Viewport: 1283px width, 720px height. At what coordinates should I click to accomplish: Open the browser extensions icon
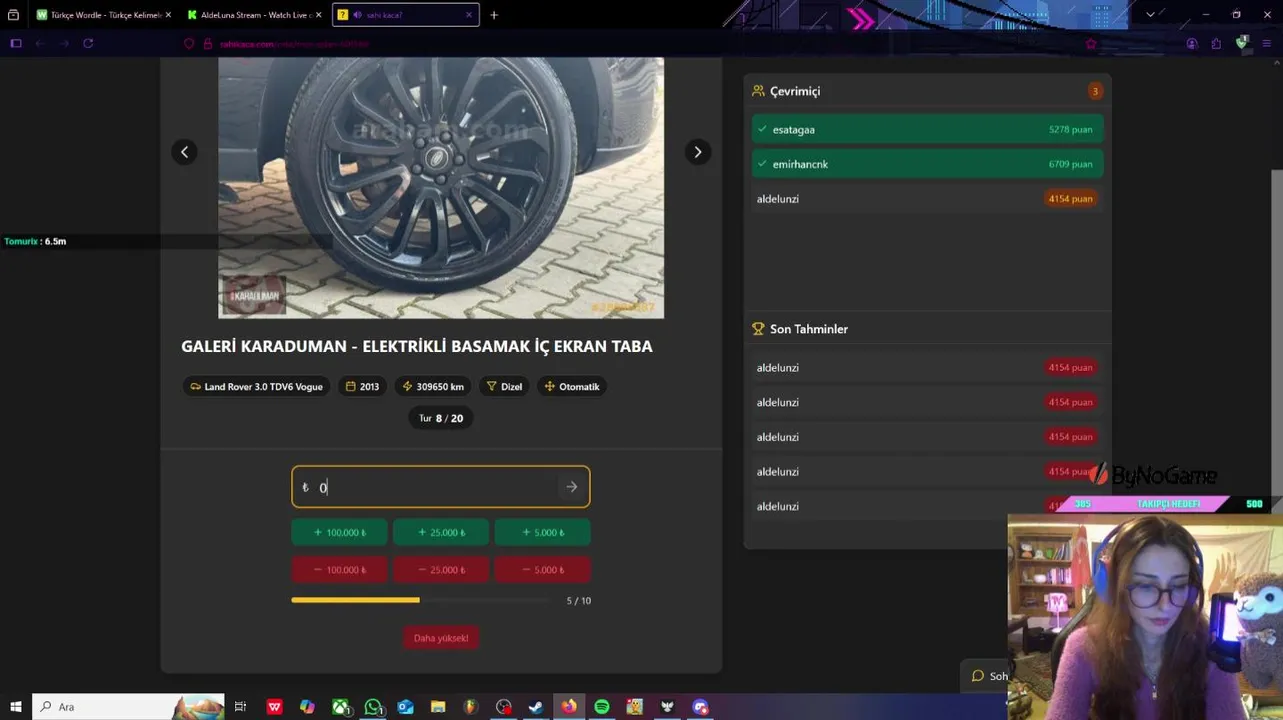1216,43
